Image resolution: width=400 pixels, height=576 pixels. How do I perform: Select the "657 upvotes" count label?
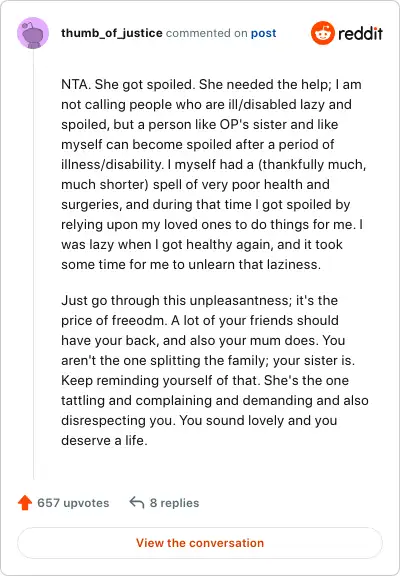pyautogui.click(x=73, y=503)
